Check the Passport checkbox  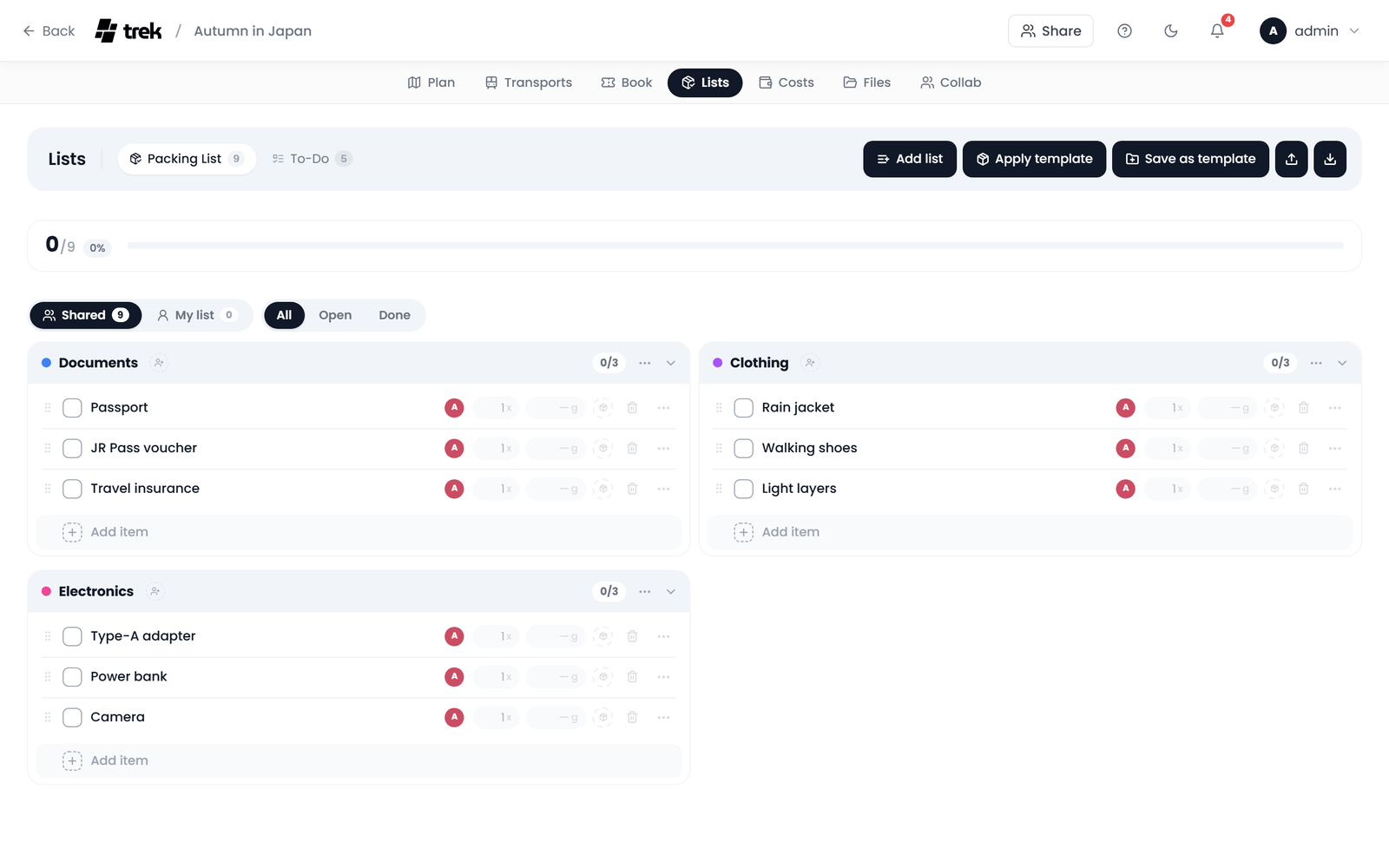(x=72, y=408)
